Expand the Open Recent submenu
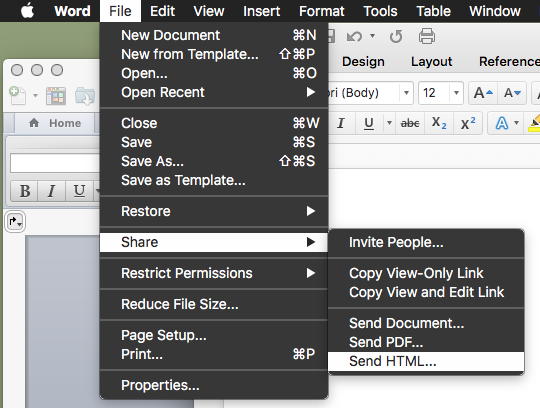540x408 pixels. (214, 92)
